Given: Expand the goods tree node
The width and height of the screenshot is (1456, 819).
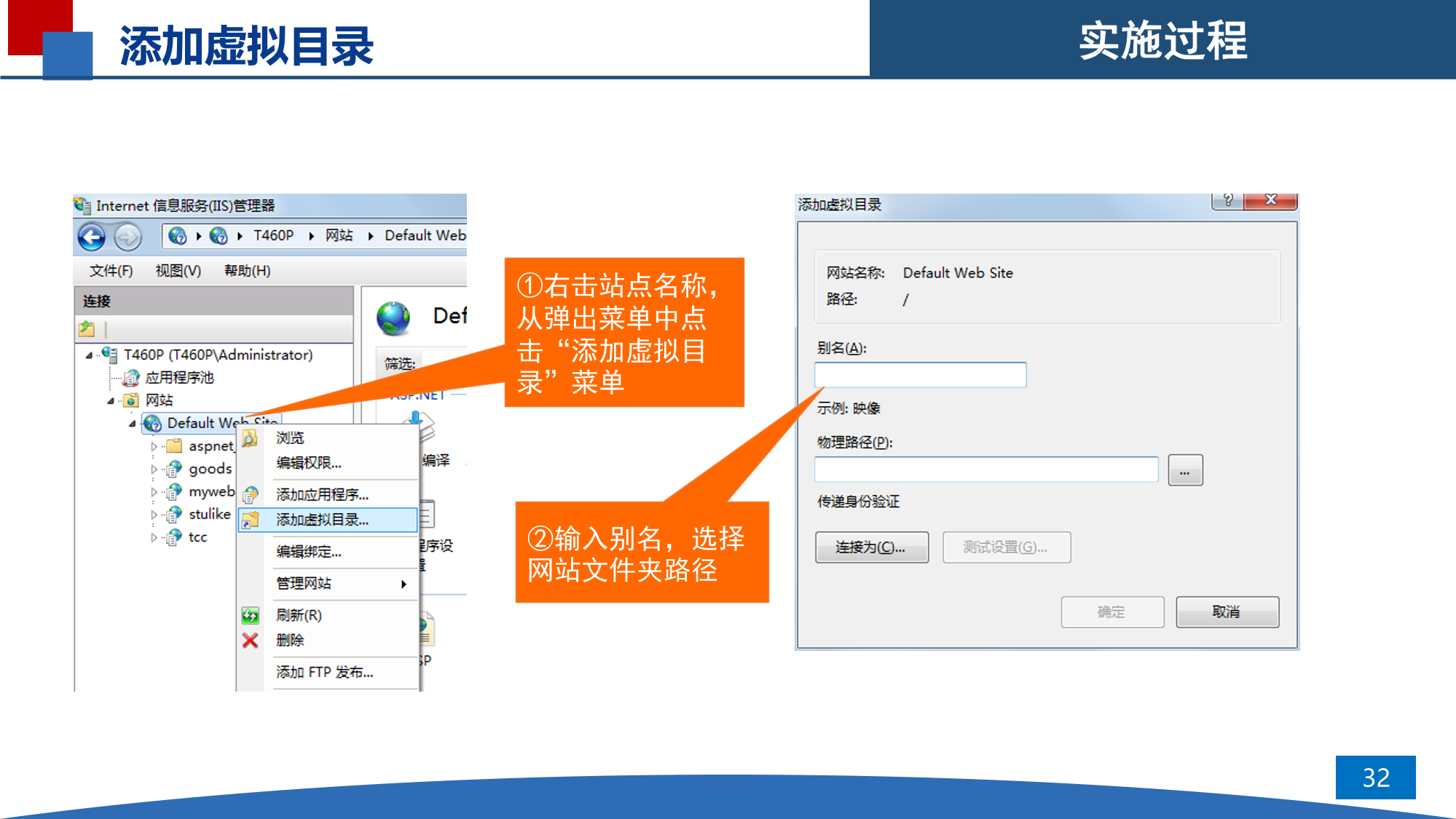Looking at the screenshot, I should [x=154, y=469].
